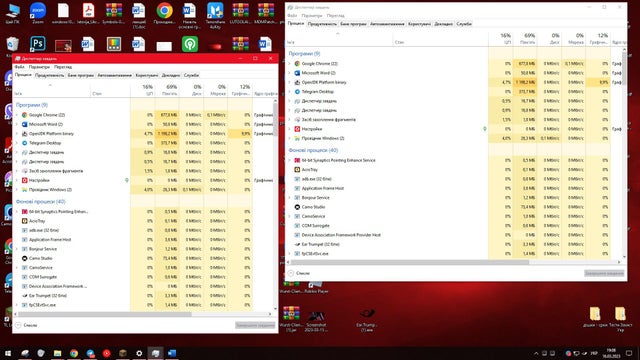Expand Bonjour Service in red-titled Task Manager
This screenshot has height=360, width=640.
17,249
